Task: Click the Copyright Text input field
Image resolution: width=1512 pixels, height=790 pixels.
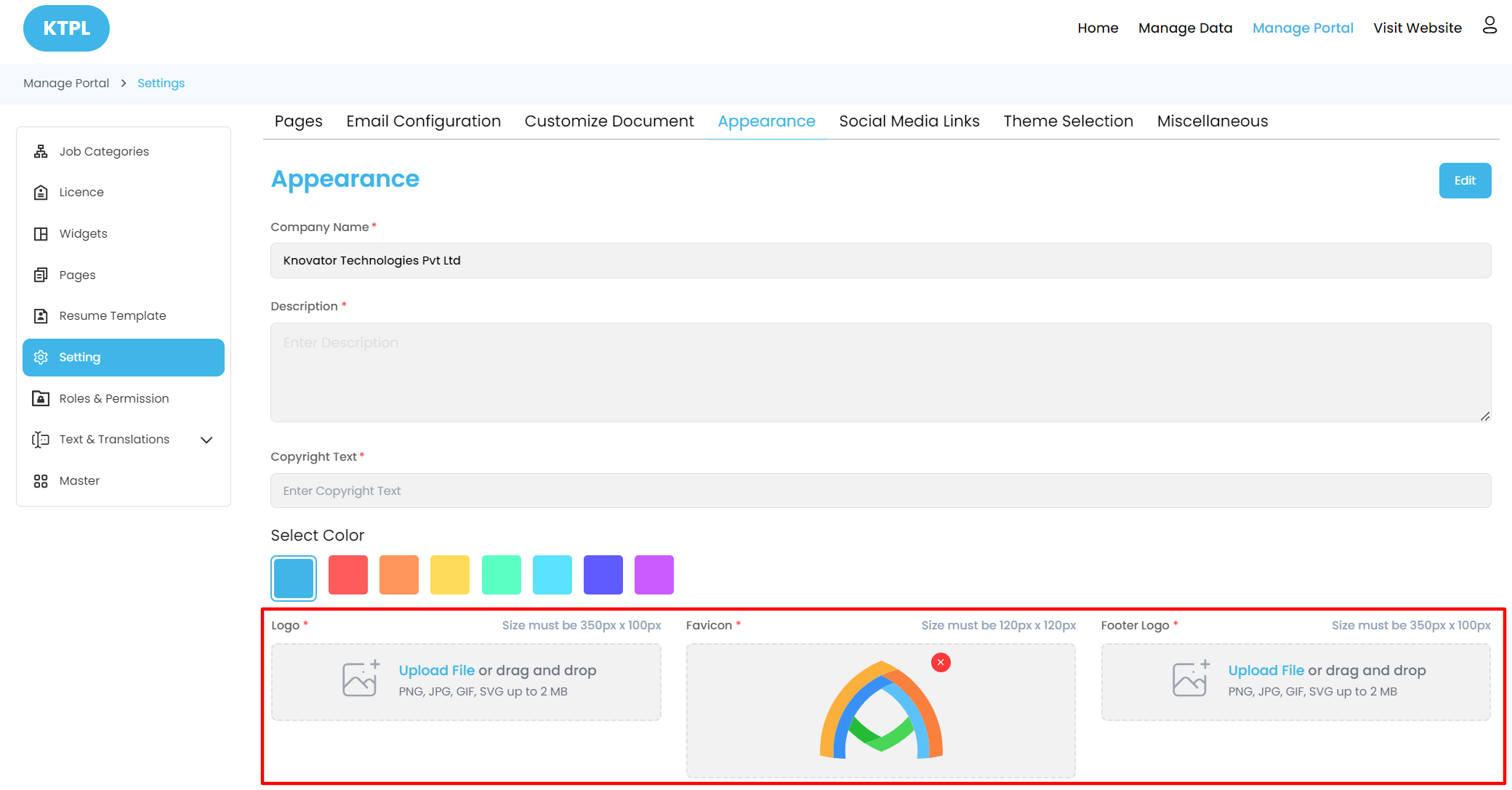Action: pos(880,491)
